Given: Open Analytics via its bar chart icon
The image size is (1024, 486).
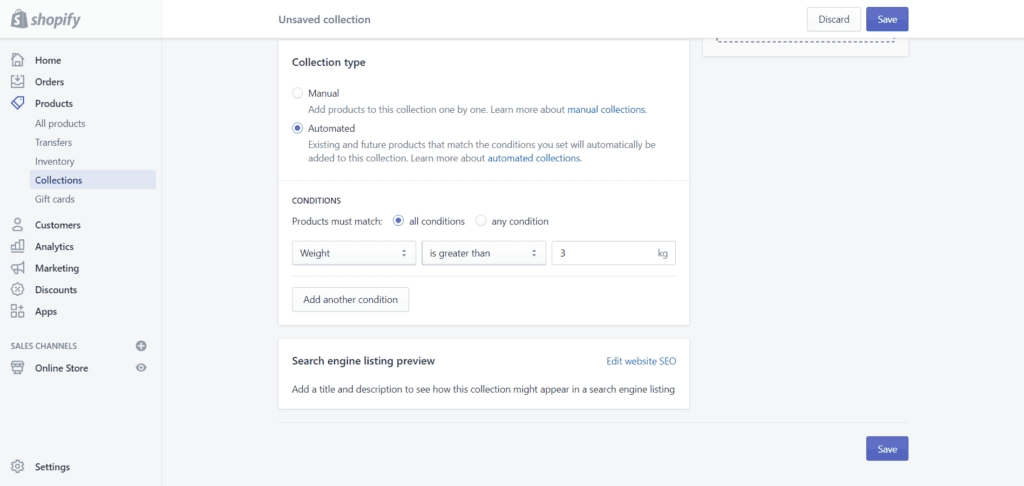Looking at the screenshot, I should [18, 246].
